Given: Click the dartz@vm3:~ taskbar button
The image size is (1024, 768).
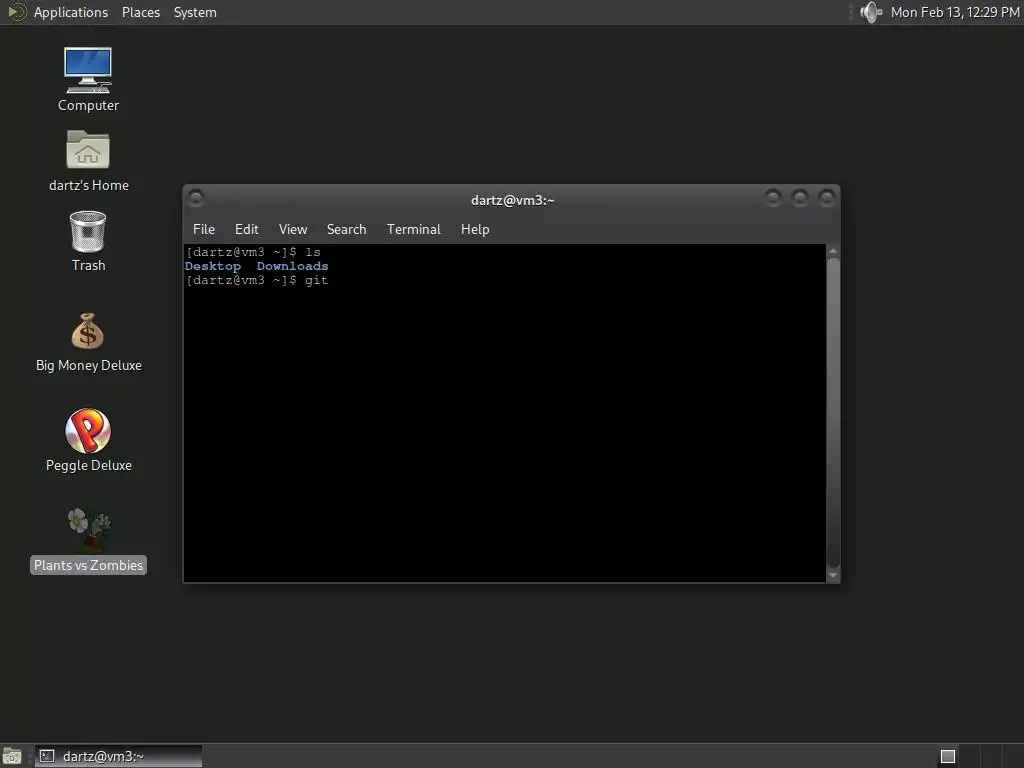Looking at the screenshot, I should 118,756.
